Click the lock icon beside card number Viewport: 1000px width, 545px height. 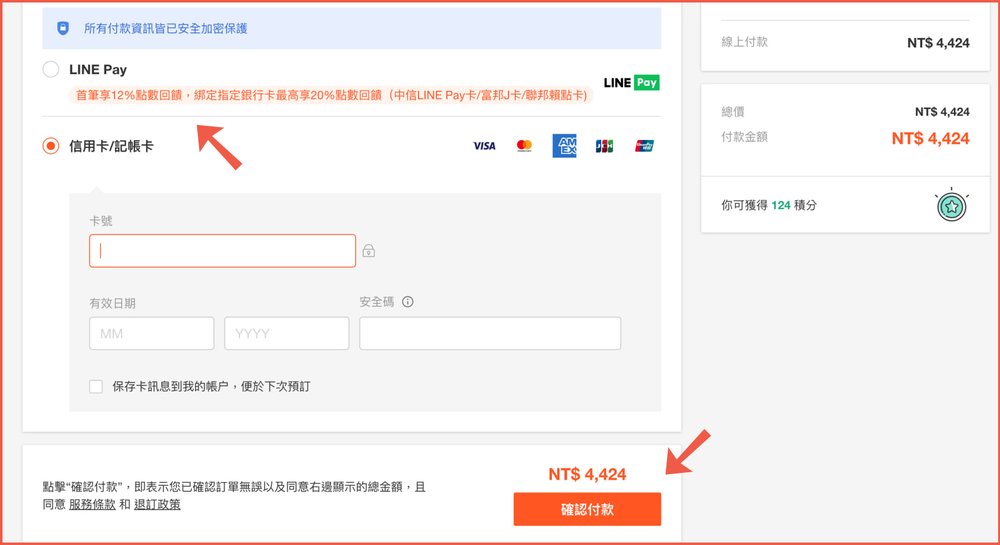(x=369, y=251)
